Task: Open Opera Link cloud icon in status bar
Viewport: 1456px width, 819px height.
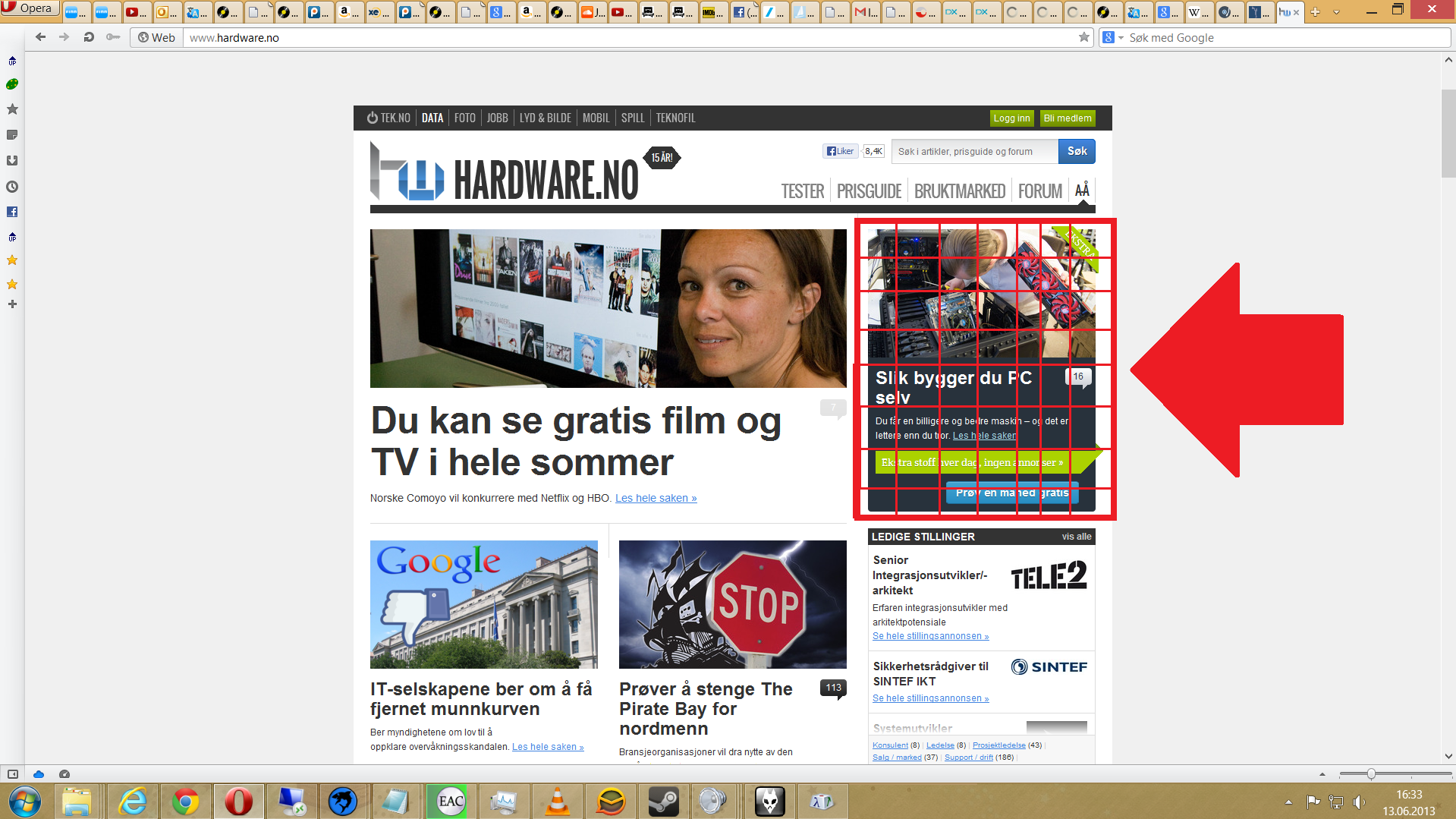Action: tap(39, 774)
